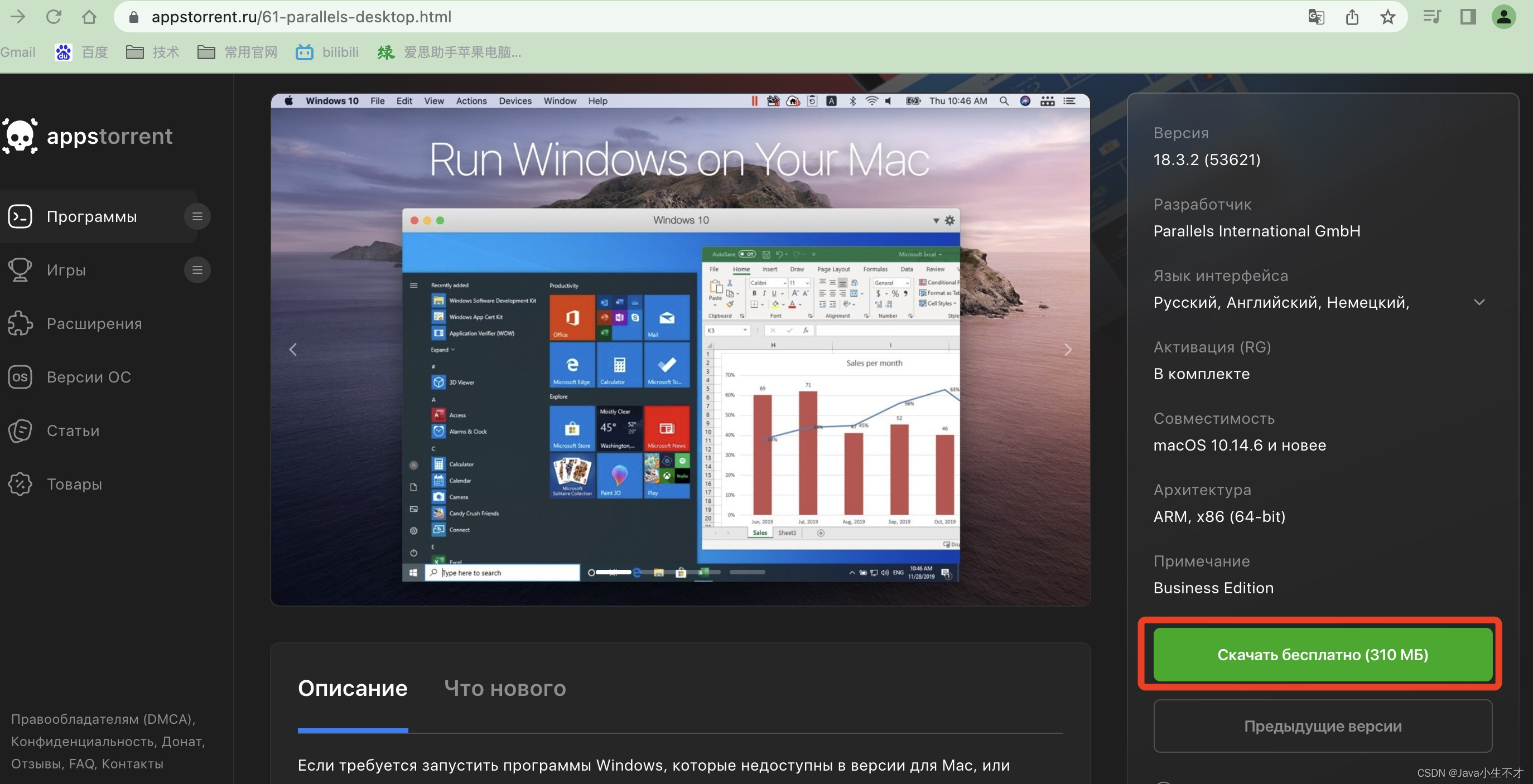Image resolution: width=1533 pixels, height=784 pixels.
Task: Bookmark page with the star icon
Action: tap(1388, 17)
